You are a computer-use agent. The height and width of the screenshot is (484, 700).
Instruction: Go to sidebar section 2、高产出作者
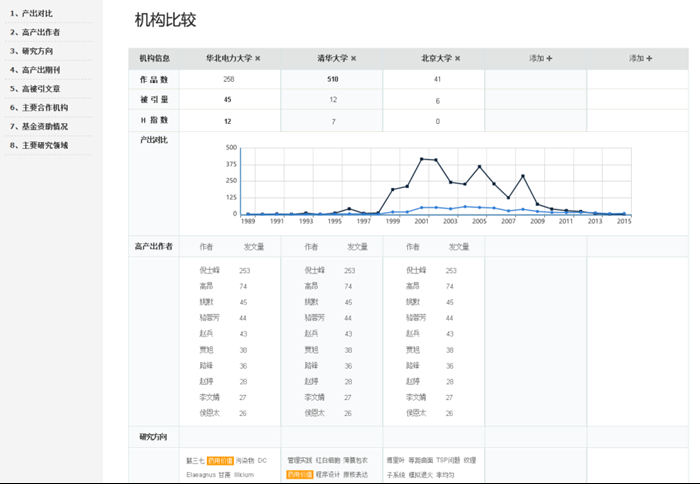coord(34,32)
